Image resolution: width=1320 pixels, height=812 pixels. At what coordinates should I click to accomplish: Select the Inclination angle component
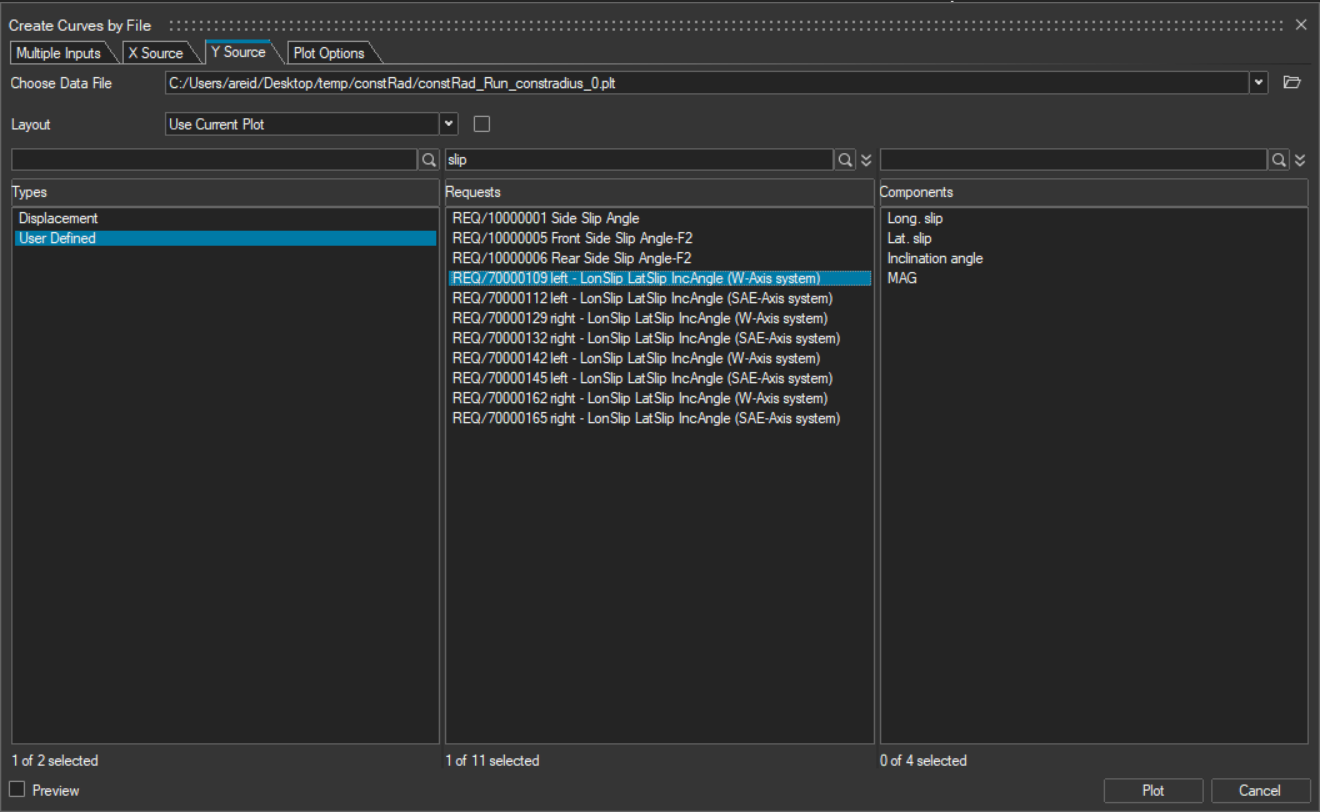point(1094,258)
